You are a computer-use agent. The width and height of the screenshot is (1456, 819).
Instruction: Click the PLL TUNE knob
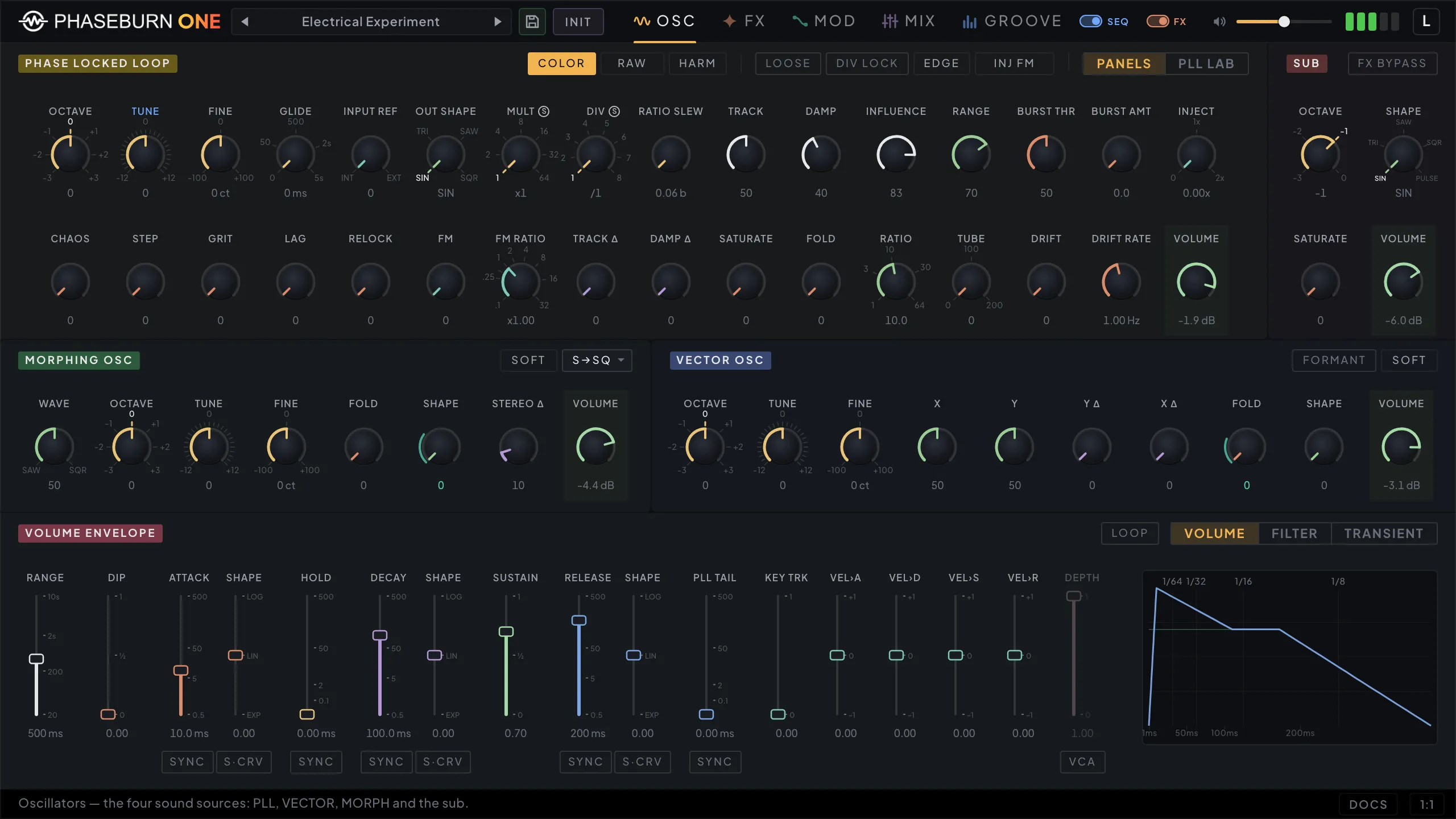146,154
